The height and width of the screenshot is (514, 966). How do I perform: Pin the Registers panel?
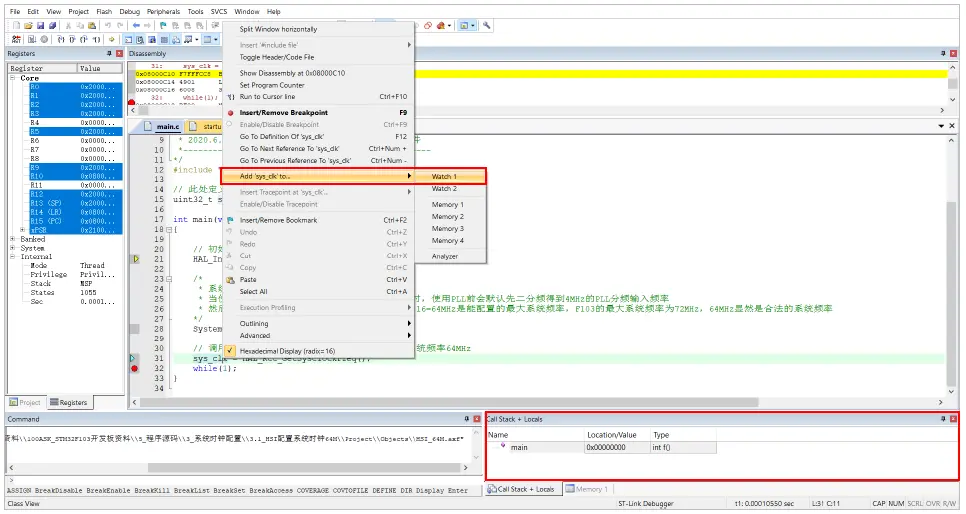click(109, 53)
